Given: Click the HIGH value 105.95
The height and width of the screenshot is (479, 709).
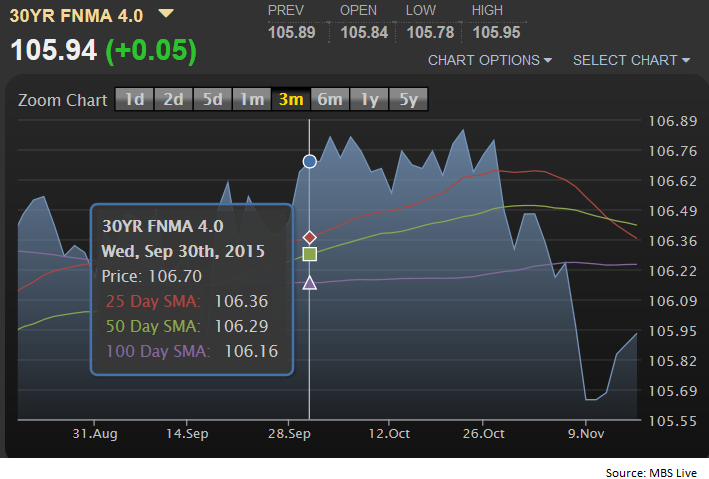Looking at the screenshot, I should tap(496, 33).
